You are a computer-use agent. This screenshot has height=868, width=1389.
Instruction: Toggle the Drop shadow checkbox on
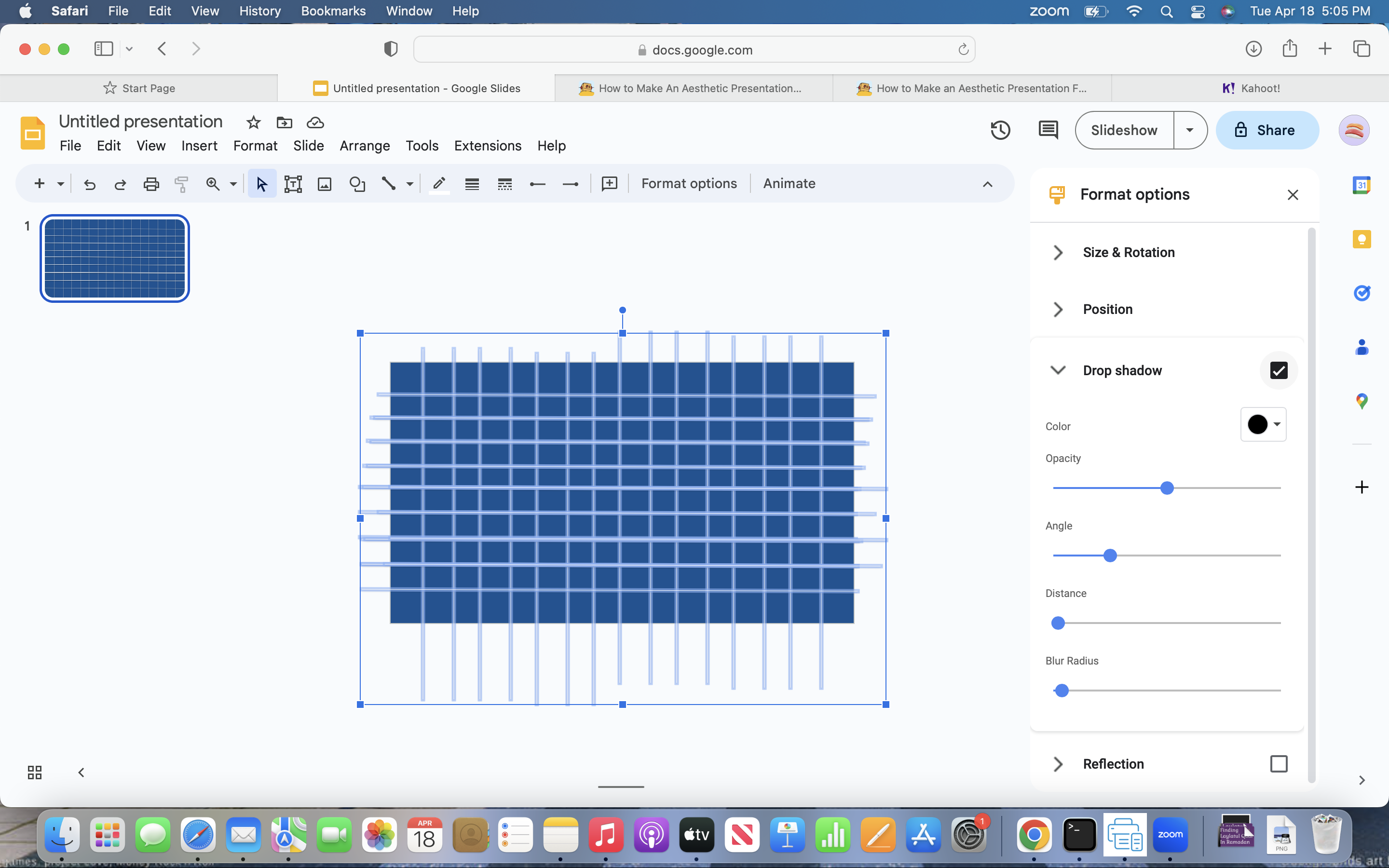tap(1278, 370)
